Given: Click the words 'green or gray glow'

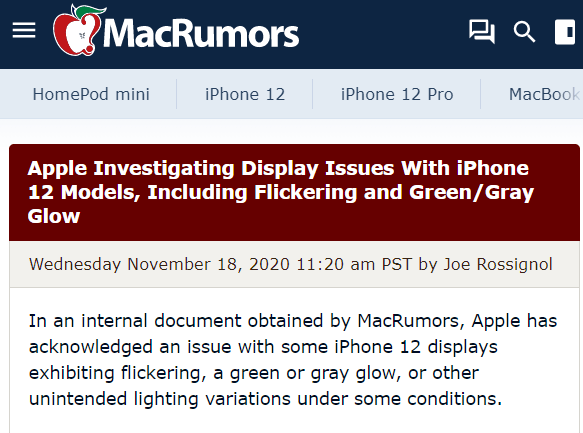Looking at the screenshot, I should 315,373.
